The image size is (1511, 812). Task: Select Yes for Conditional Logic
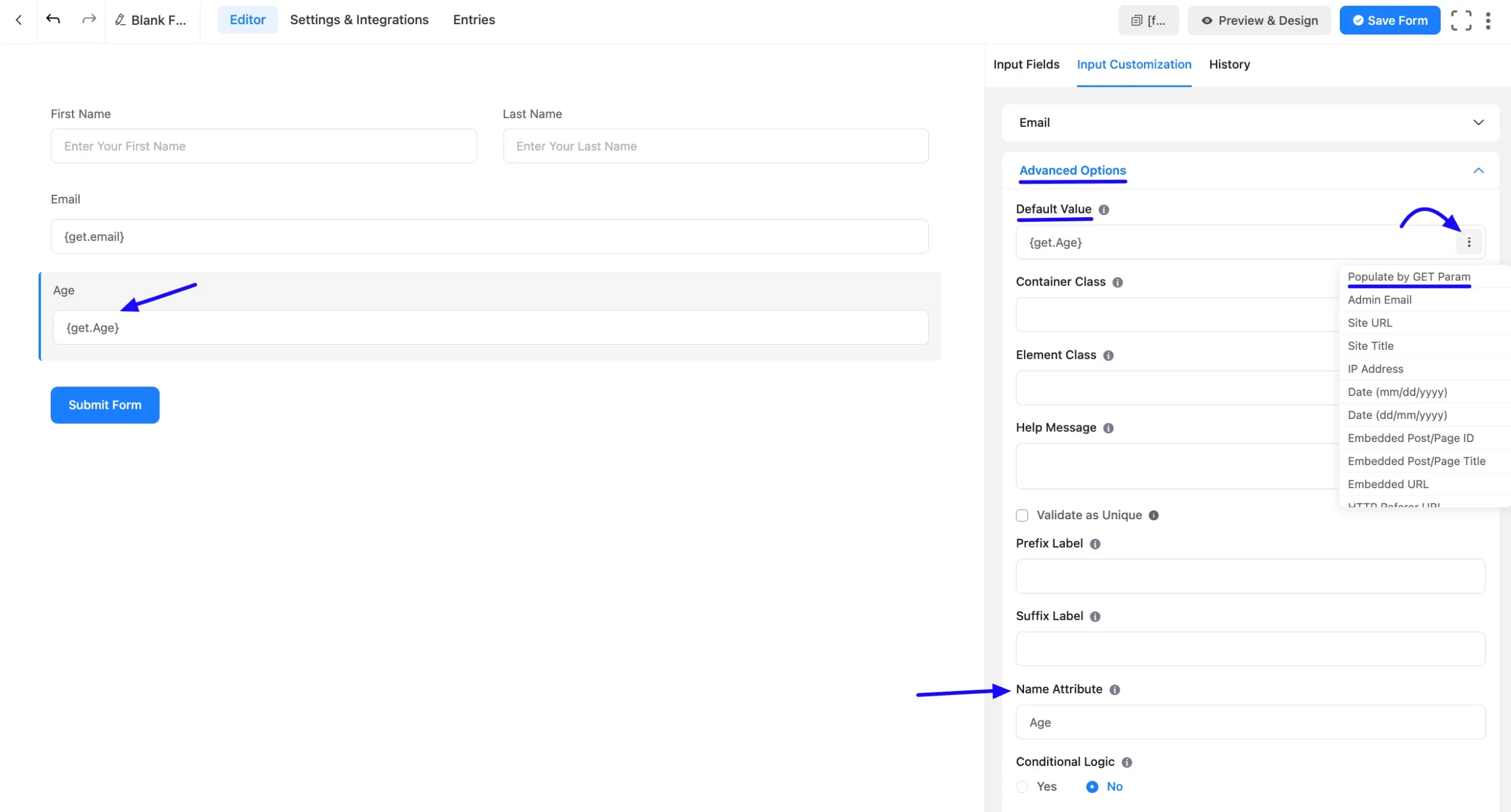[x=1023, y=787]
